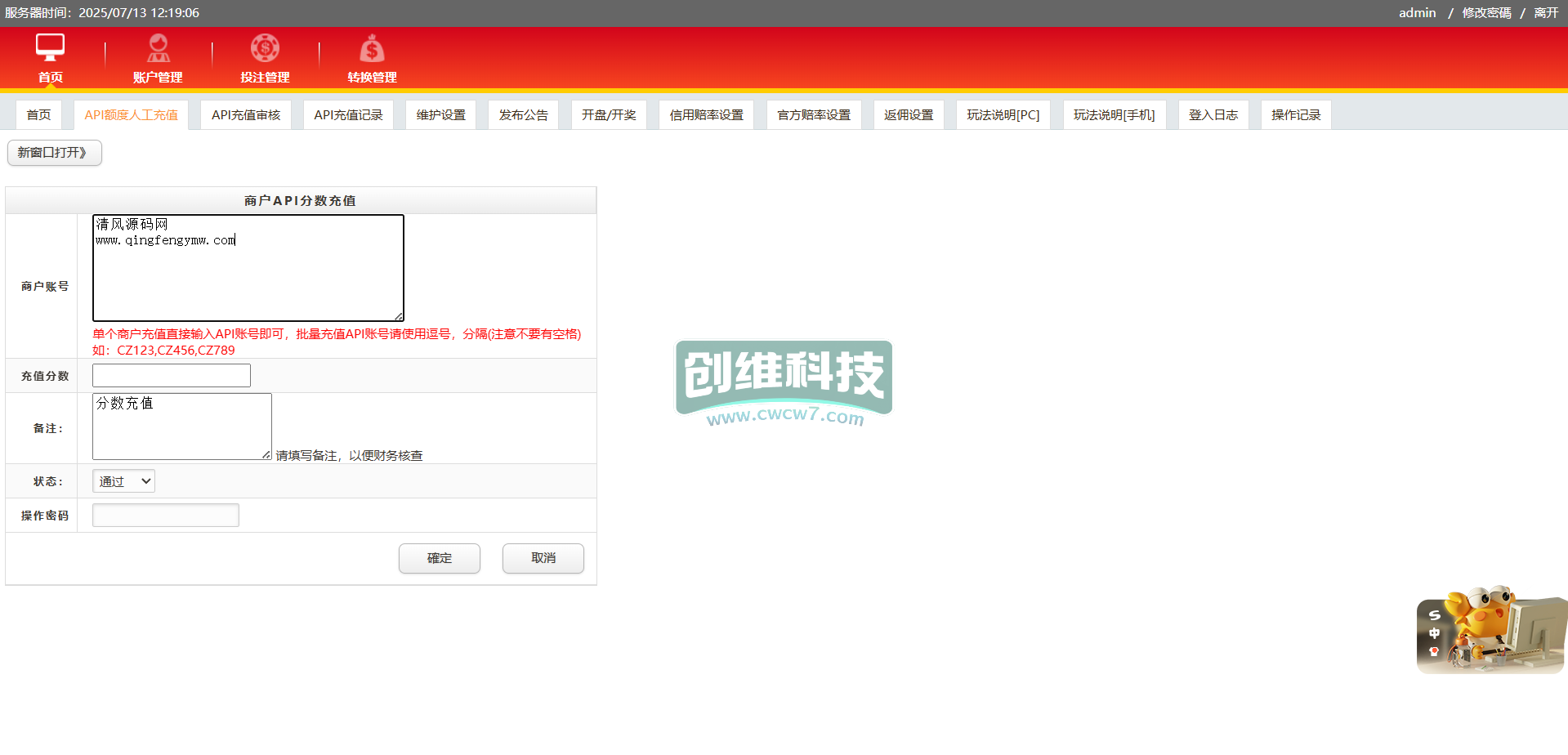
Task: Click the server time 服务器时间 text
Action: click(x=102, y=13)
